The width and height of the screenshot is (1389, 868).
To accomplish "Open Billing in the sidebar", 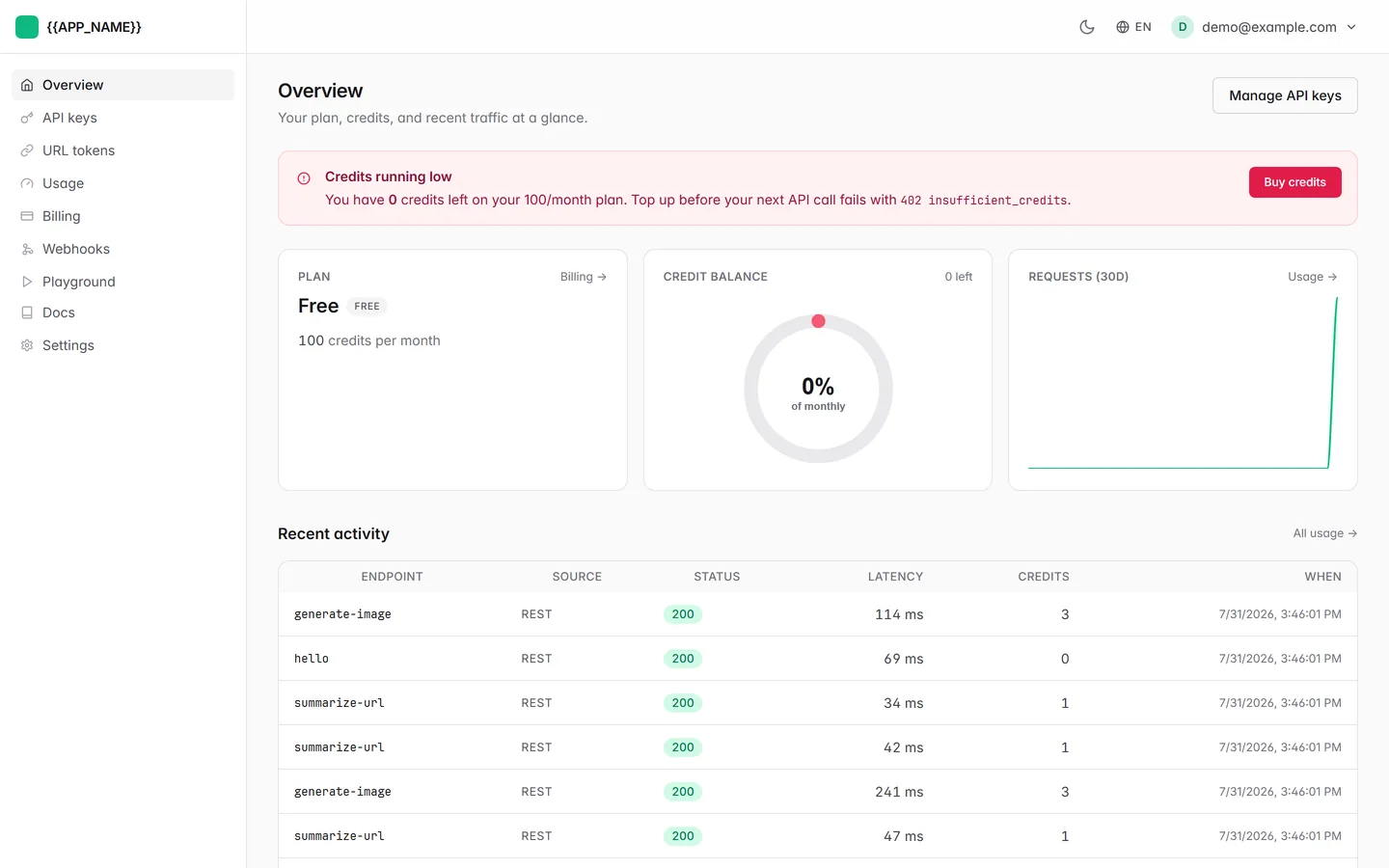I will coord(123,216).
